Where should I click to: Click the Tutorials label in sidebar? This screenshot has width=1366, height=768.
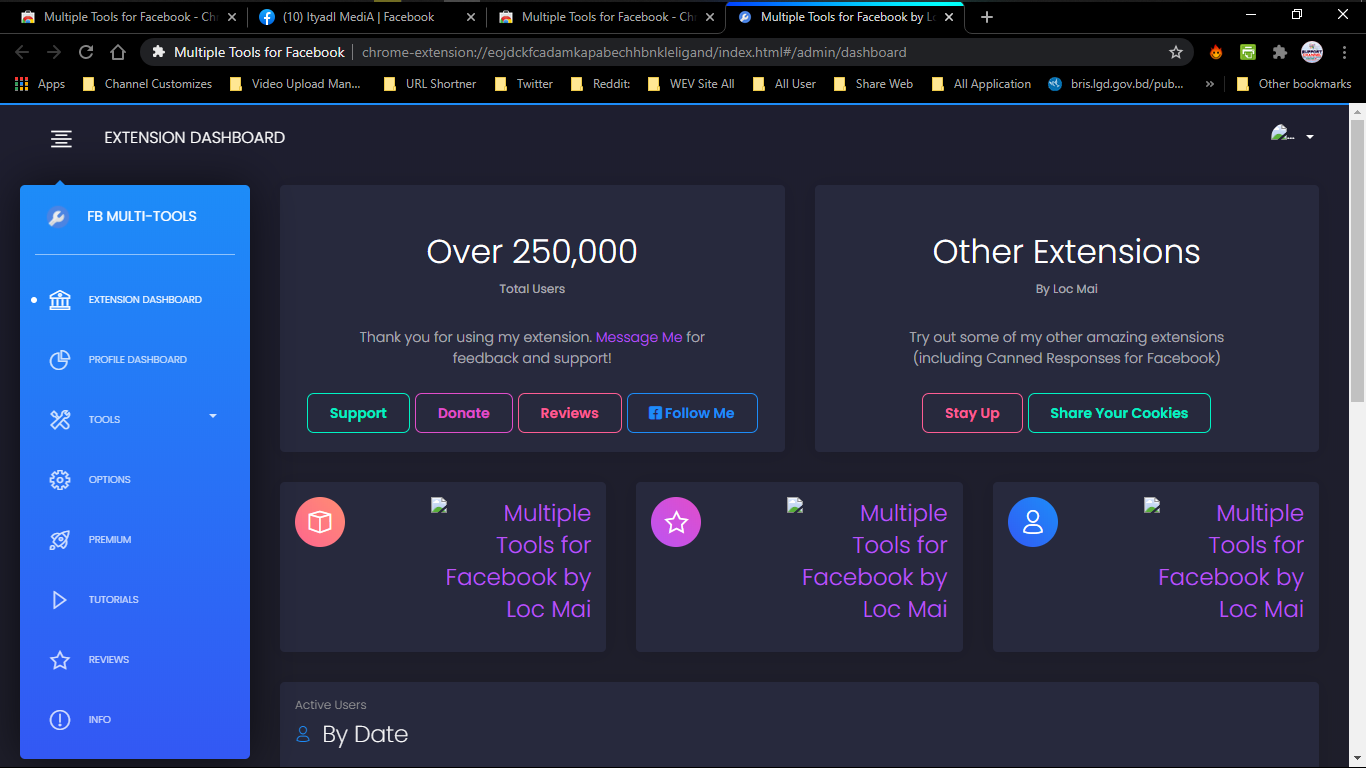click(x=113, y=600)
